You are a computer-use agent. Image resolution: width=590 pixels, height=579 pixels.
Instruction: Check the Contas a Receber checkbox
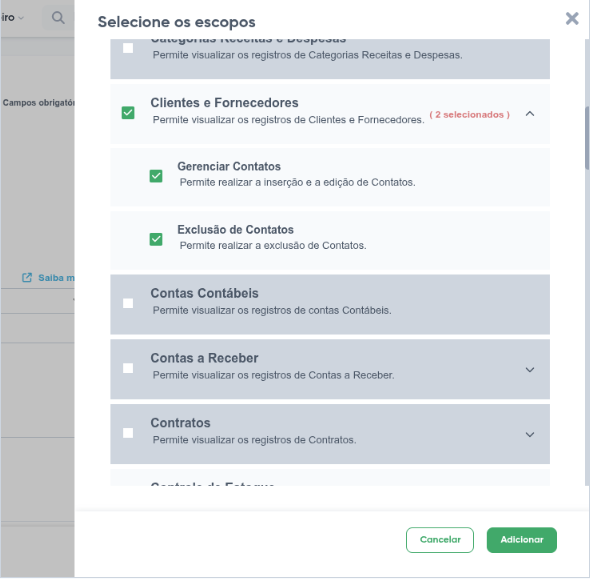pyautogui.click(x=128, y=368)
